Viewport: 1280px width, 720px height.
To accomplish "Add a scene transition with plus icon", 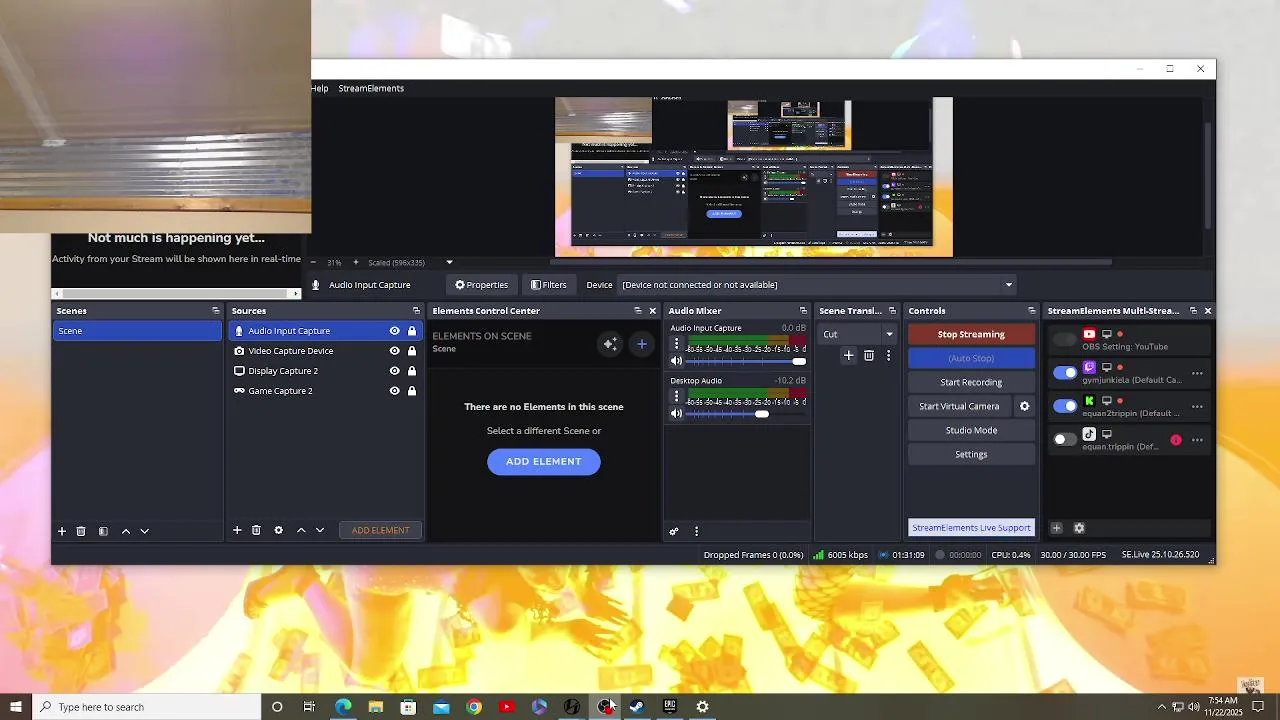I will click(x=848, y=355).
